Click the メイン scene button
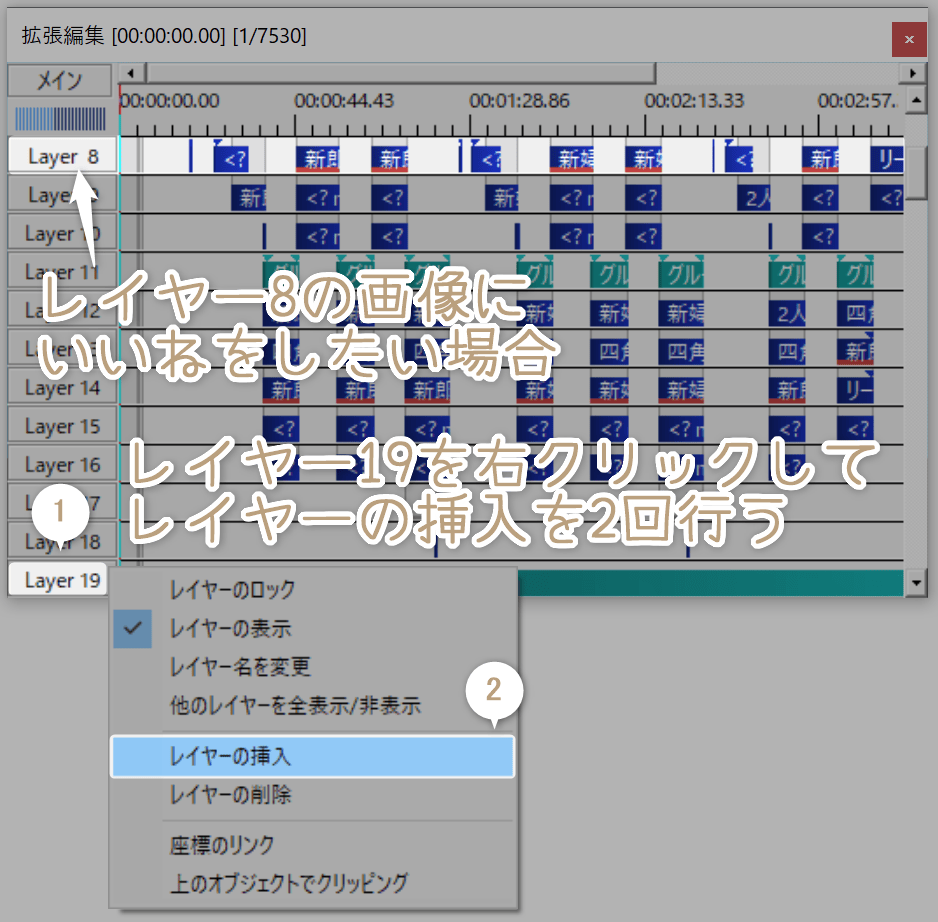Screen dimensions: 938x922 (60, 80)
